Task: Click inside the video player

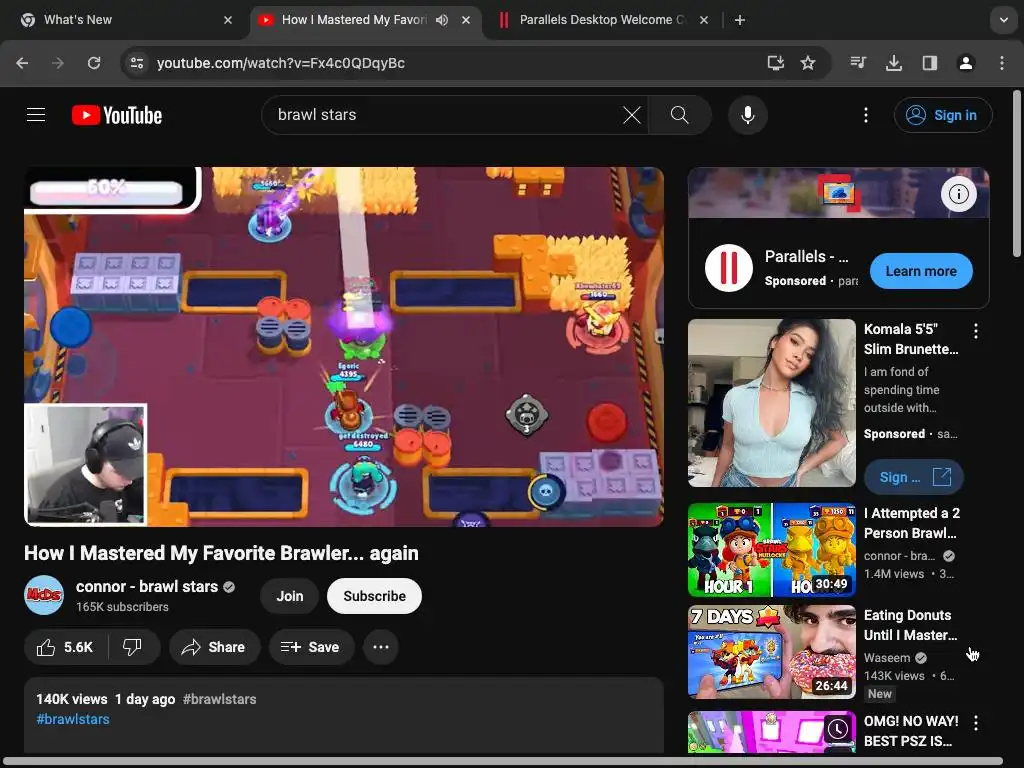Action: tap(344, 347)
